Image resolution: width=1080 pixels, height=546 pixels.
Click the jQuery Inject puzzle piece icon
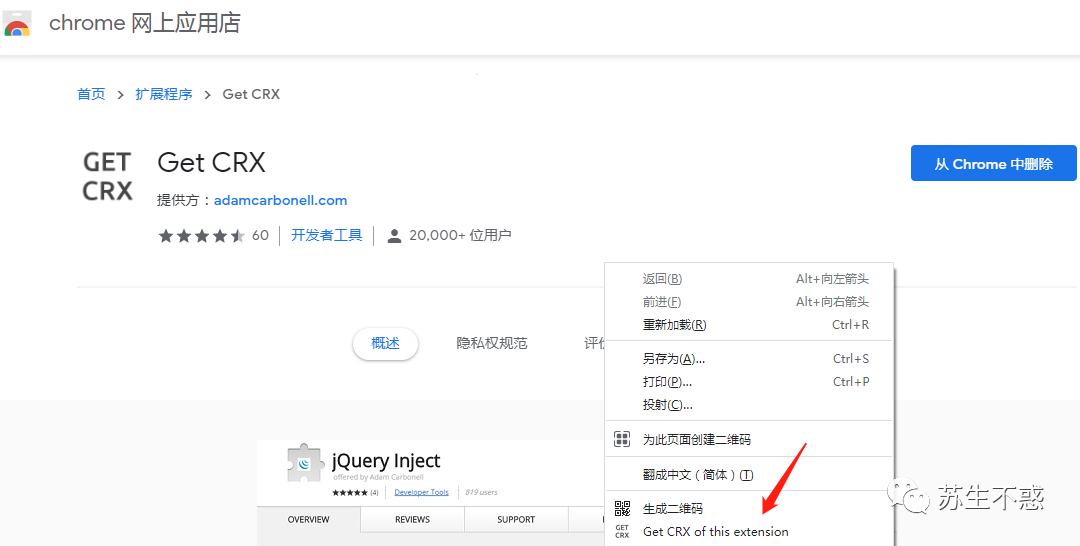coord(305,463)
